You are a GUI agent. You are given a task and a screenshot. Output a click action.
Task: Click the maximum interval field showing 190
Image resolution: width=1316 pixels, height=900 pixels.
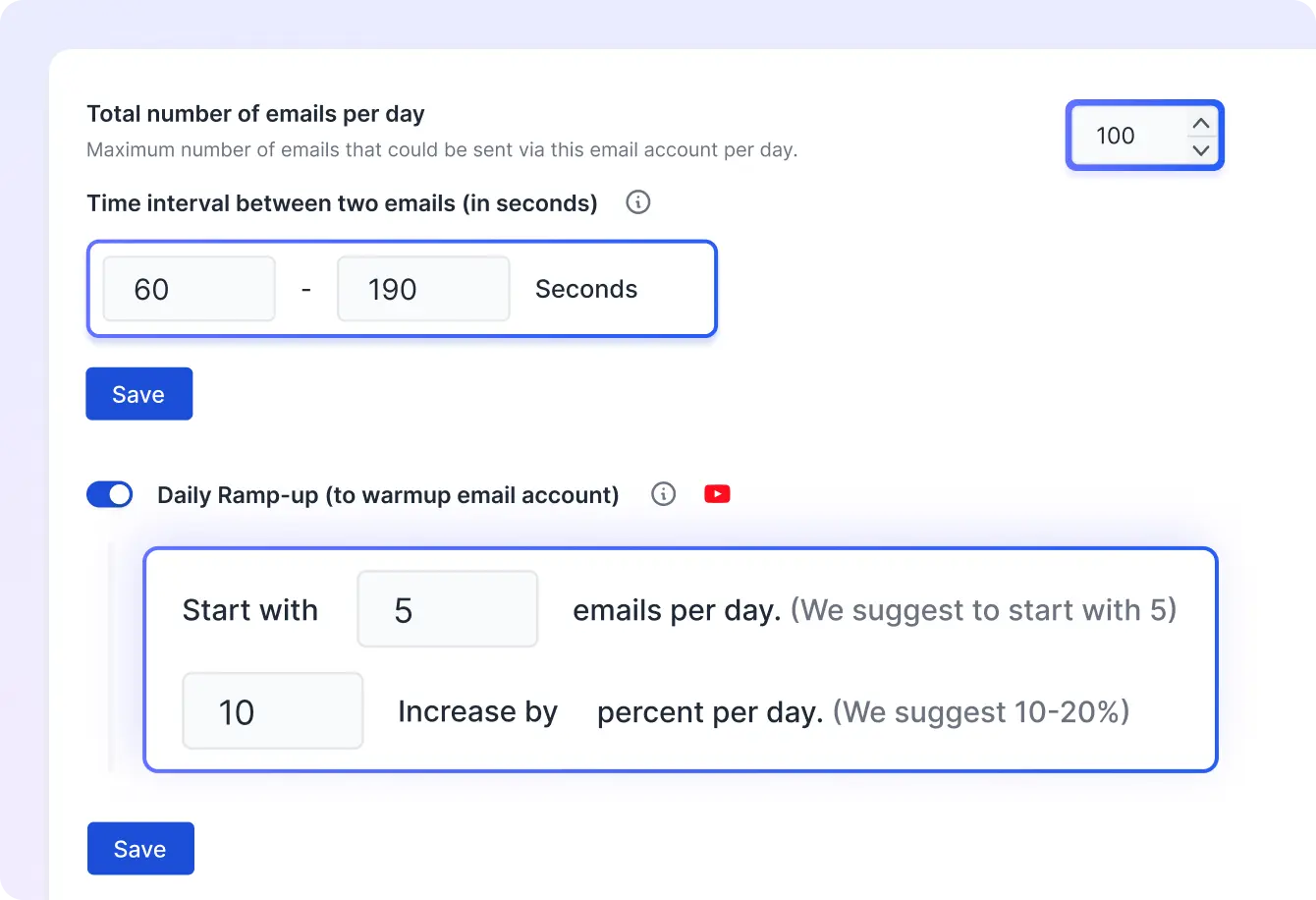[x=422, y=289]
